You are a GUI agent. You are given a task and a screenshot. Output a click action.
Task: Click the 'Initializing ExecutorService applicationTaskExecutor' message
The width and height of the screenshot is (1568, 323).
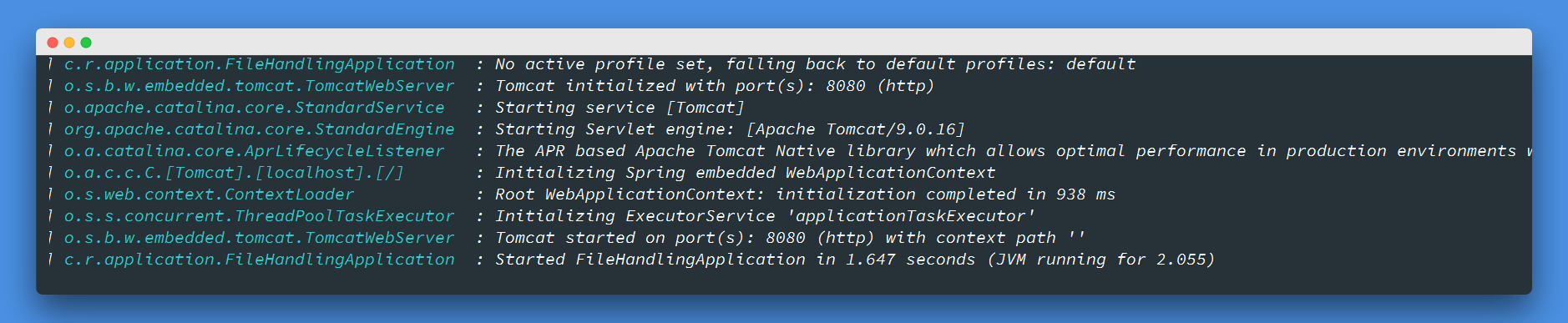[x=766, y=216]
